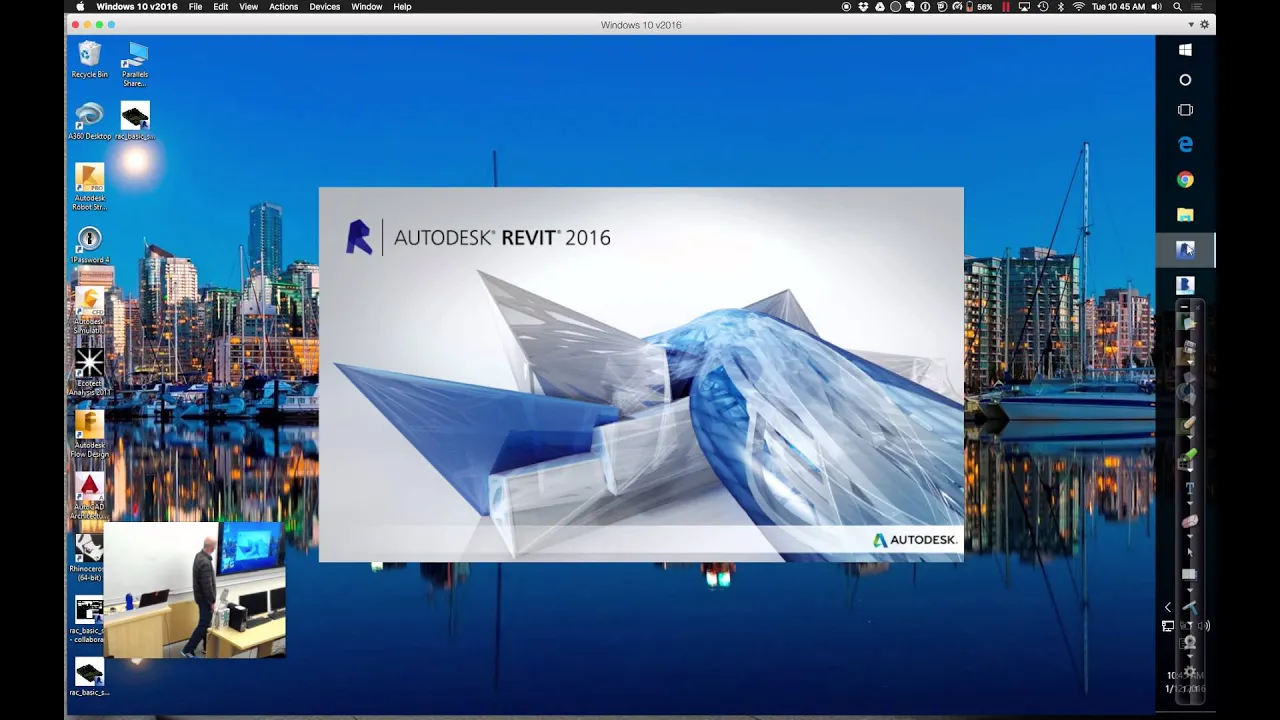
Task: Open the Wi-Fi menu
Action: (1079, 6)
